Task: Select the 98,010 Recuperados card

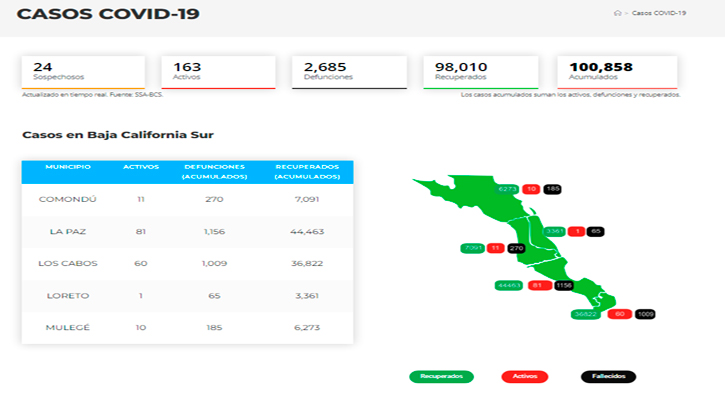Action: click(x=481, y=71)
